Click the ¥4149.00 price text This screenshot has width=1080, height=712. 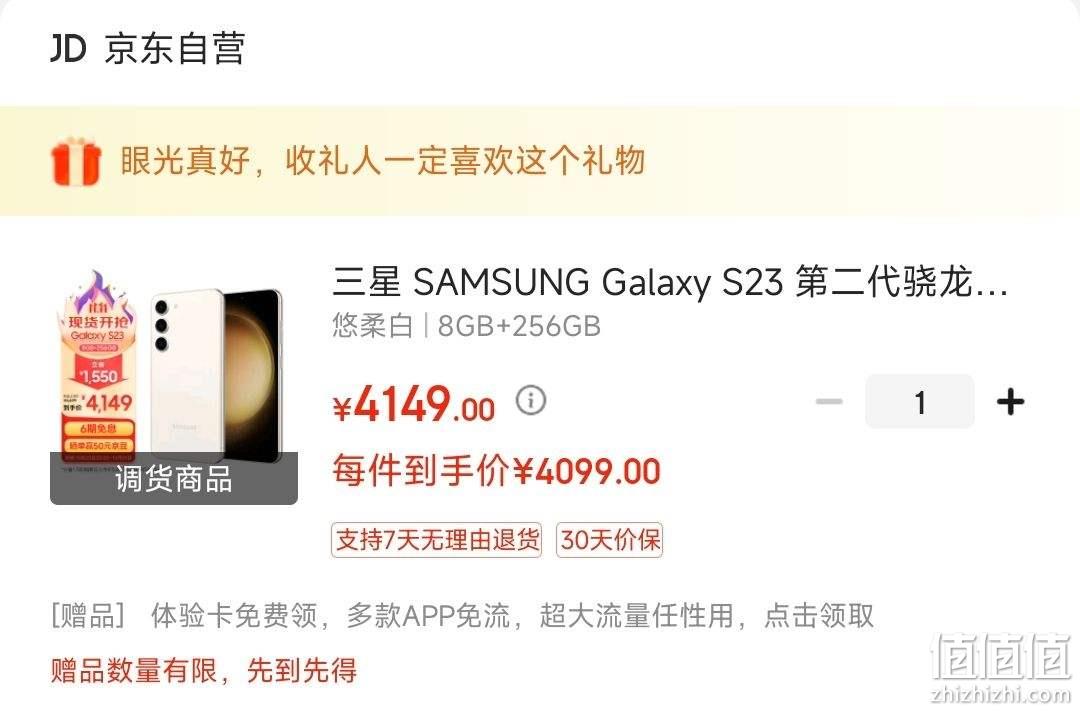pos(414,405)
